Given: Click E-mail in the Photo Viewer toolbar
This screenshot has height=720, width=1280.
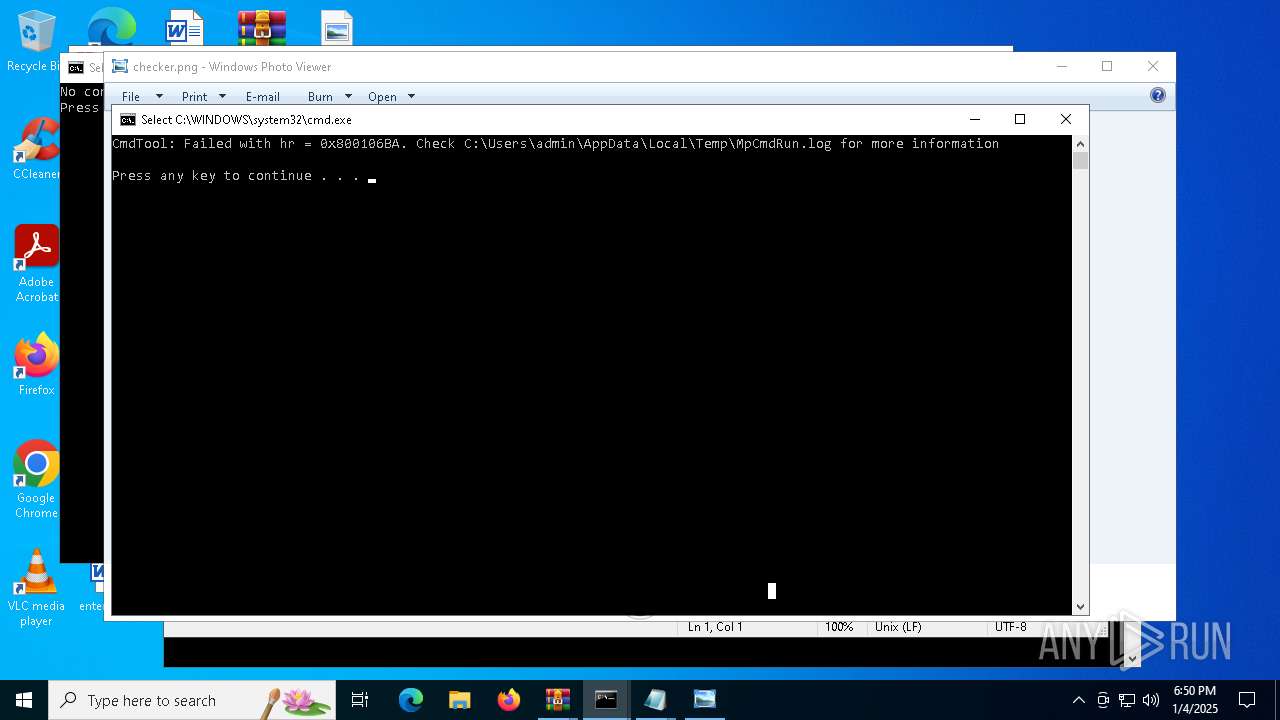Looking at the screenshot, I should click(262, 96).
